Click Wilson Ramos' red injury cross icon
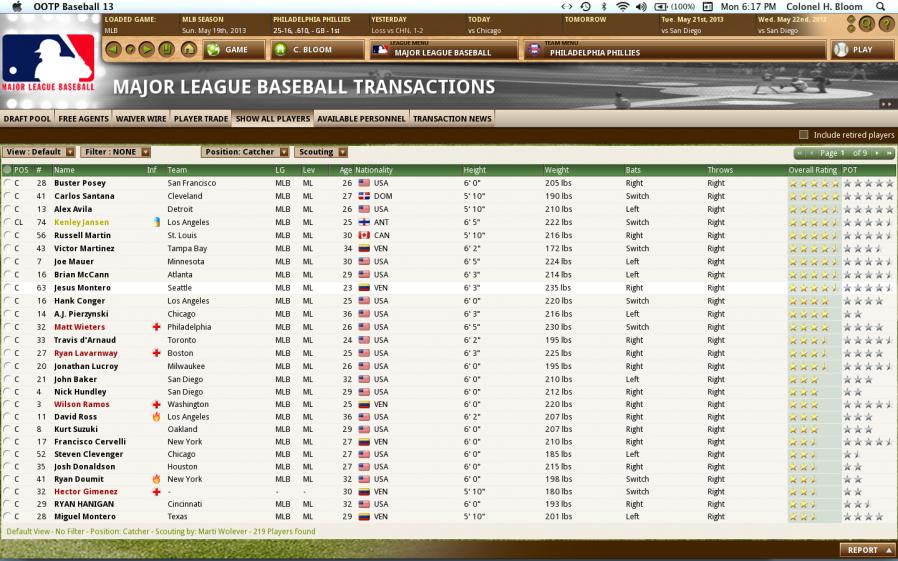Image resolution: width=898 pixels, height=561 pixels. [156, 404]
